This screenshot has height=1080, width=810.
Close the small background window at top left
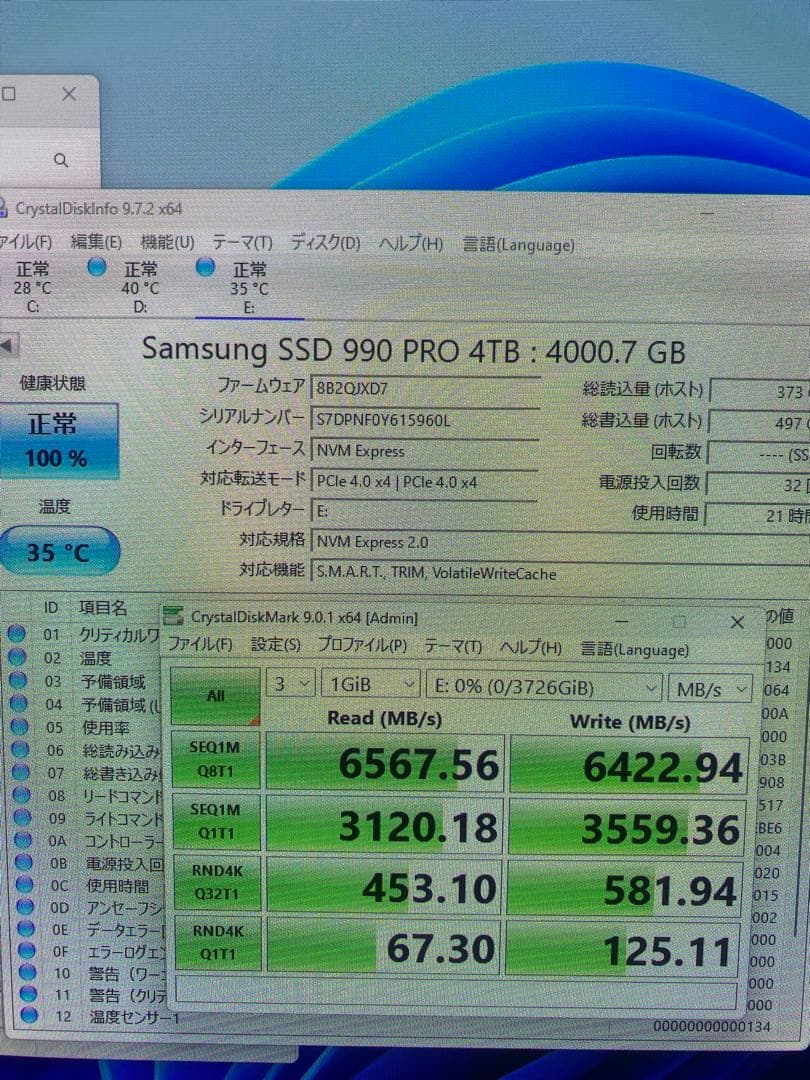pyautogui.click(x=69, y=94)
